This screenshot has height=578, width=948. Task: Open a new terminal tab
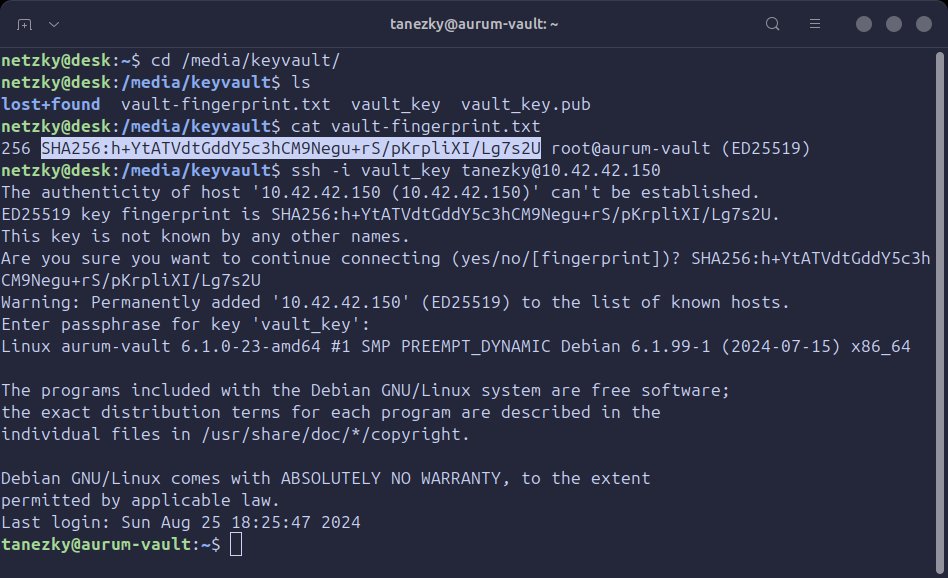tap(24, 24)
